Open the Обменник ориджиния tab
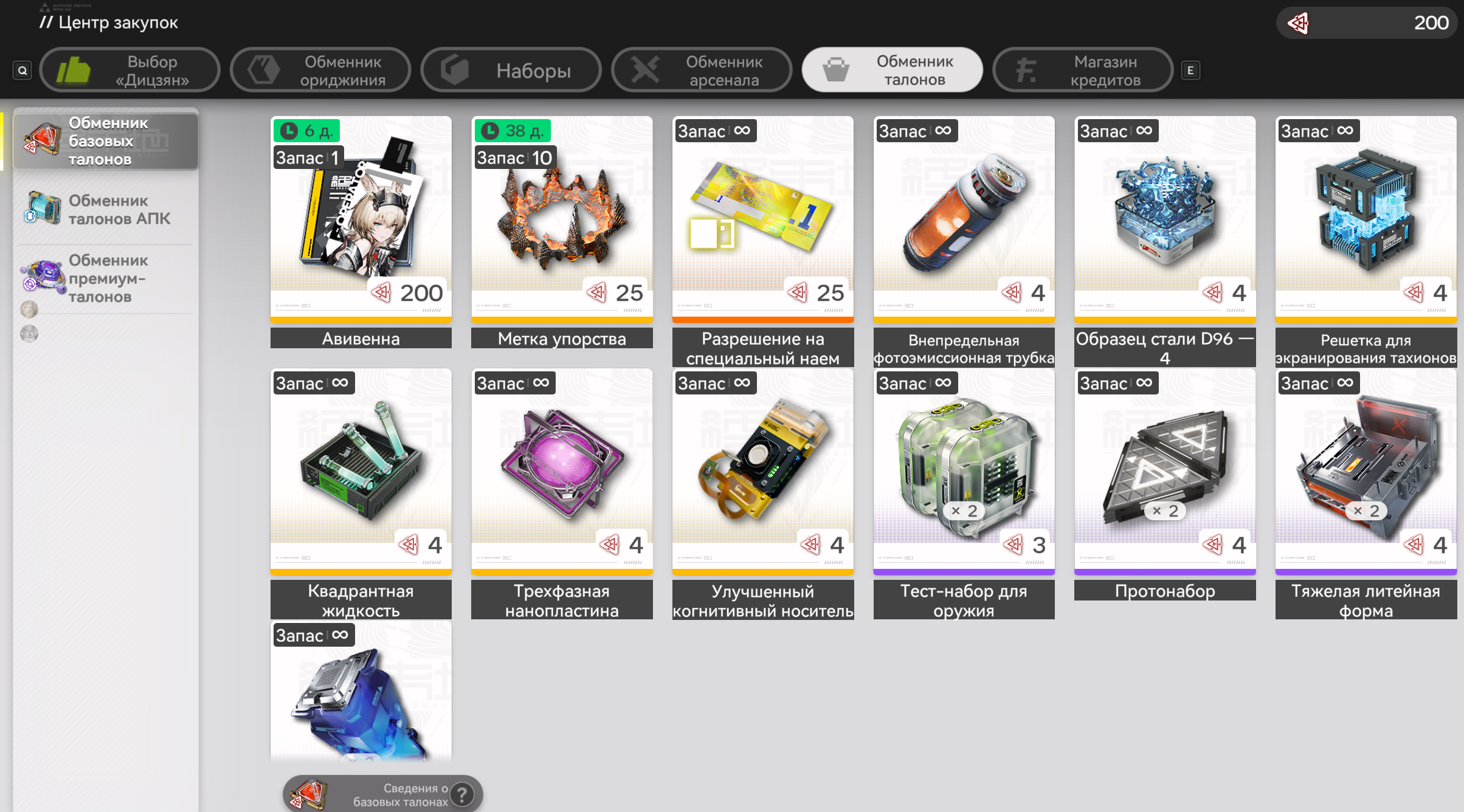 coord(320,71)
